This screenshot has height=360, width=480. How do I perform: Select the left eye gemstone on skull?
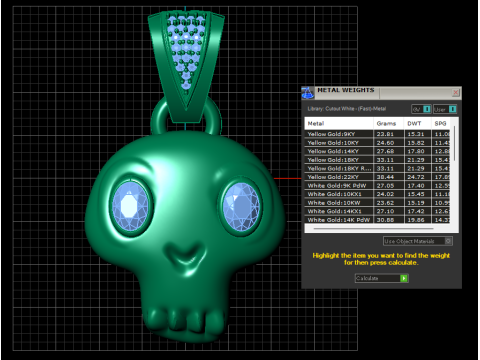pos(130,206)
